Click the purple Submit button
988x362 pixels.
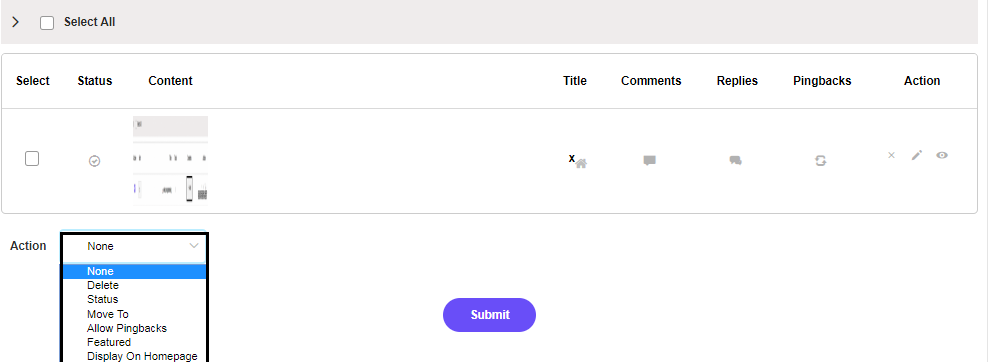(x=490, y=315)
